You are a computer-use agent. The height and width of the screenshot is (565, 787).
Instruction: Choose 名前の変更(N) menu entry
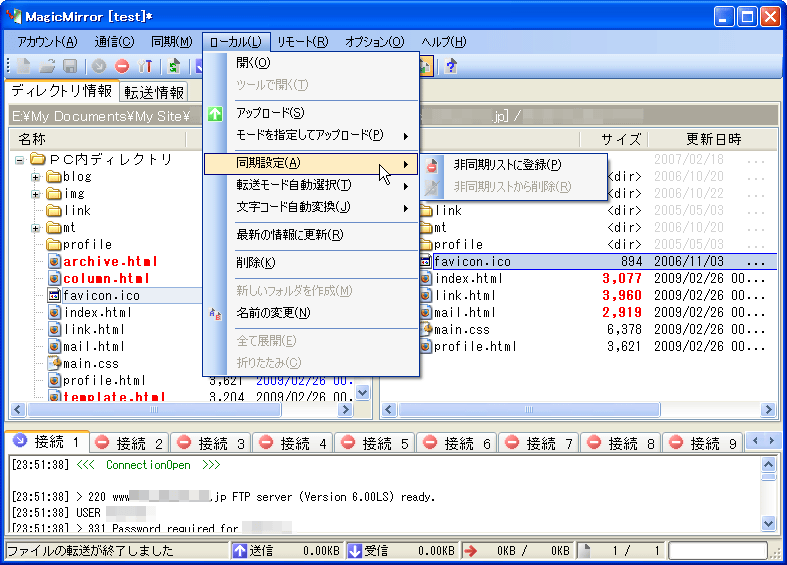click(311, 314)
